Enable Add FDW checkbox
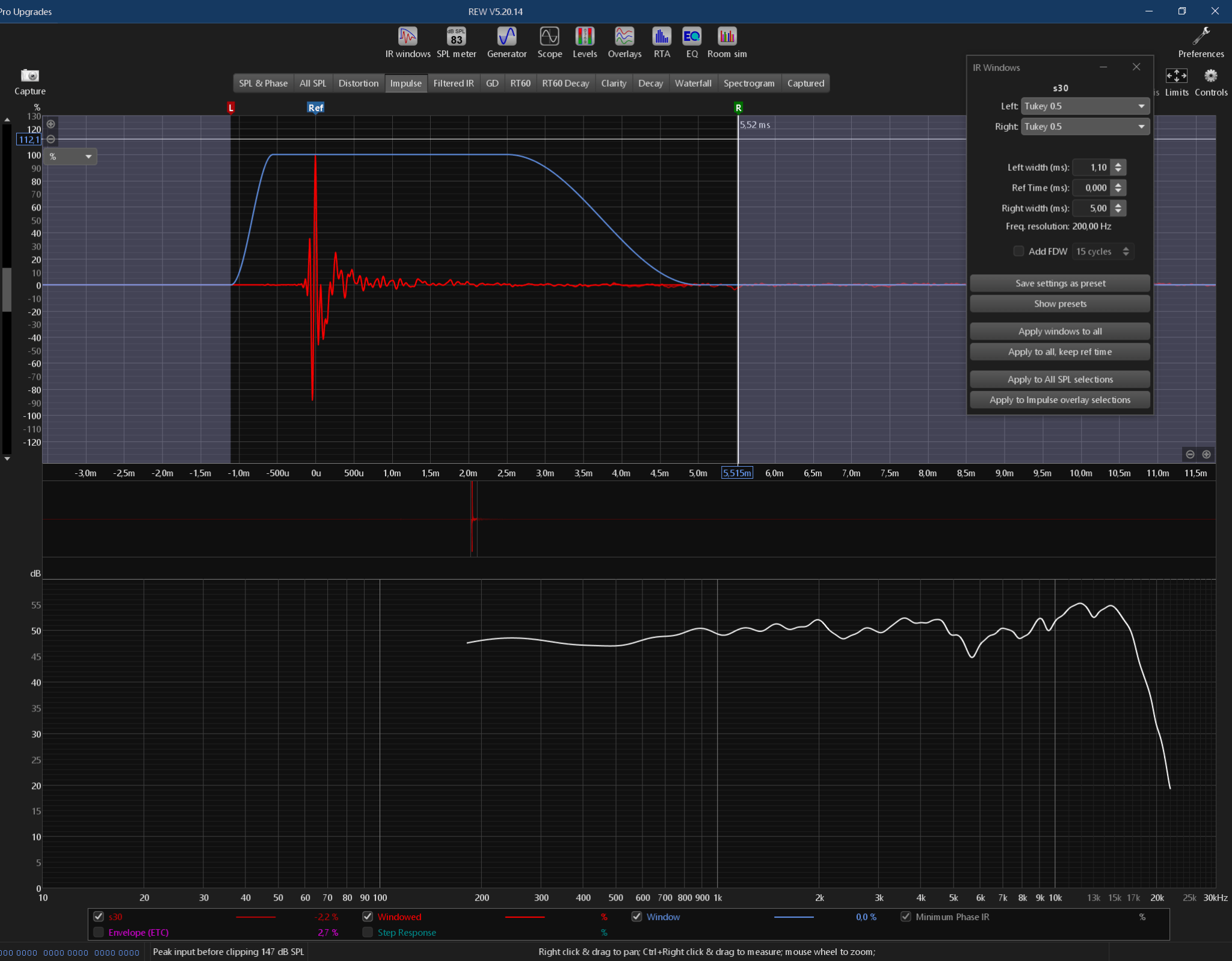Screen dimensions: 1232x961 [1018, 251]
